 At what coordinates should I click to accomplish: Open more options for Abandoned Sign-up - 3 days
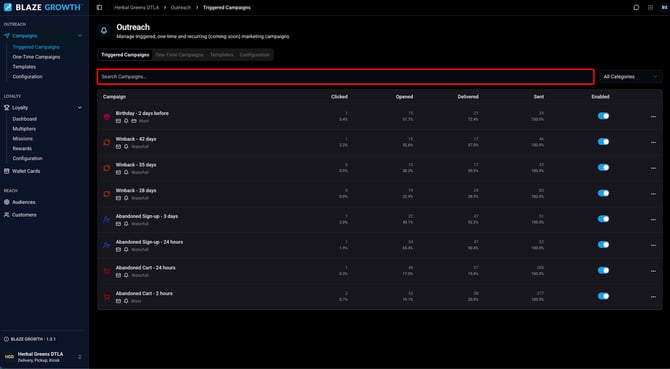(x=653, y=220)
